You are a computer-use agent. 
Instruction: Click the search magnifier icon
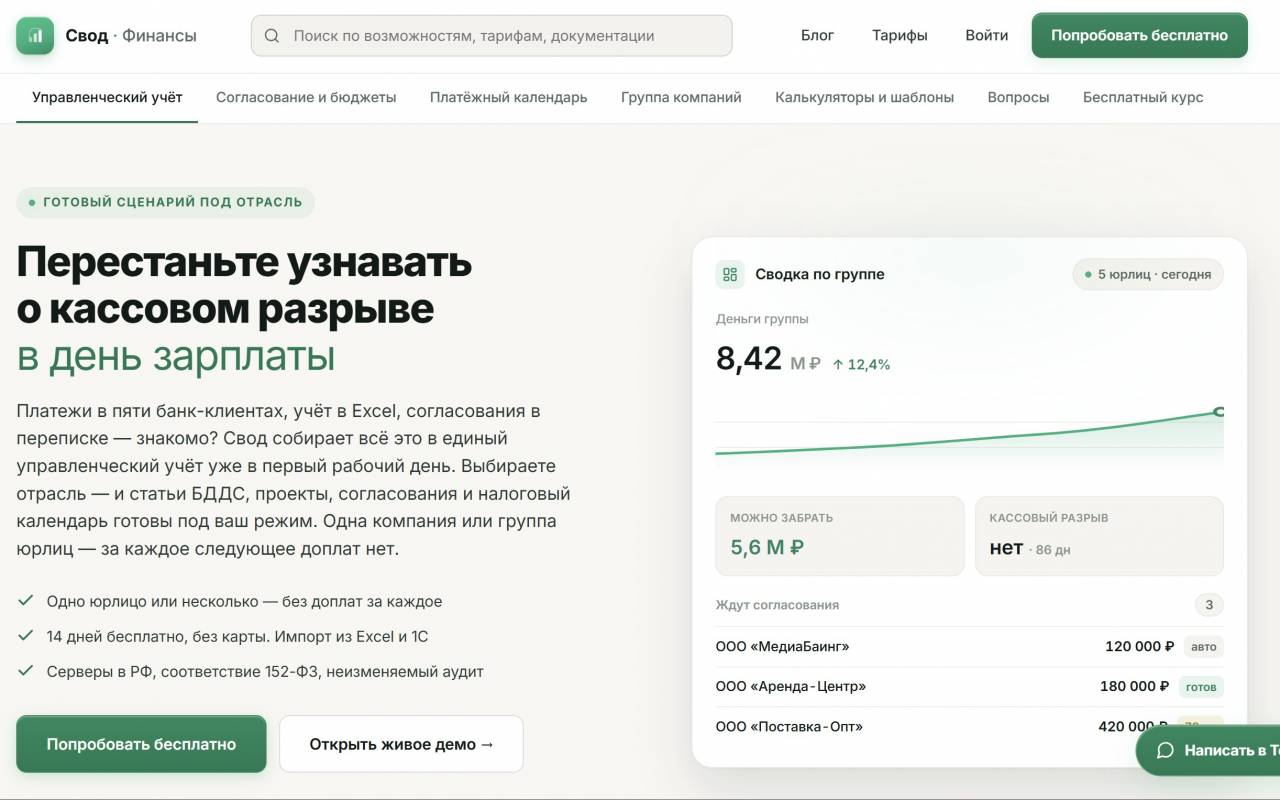click(272, 36)
